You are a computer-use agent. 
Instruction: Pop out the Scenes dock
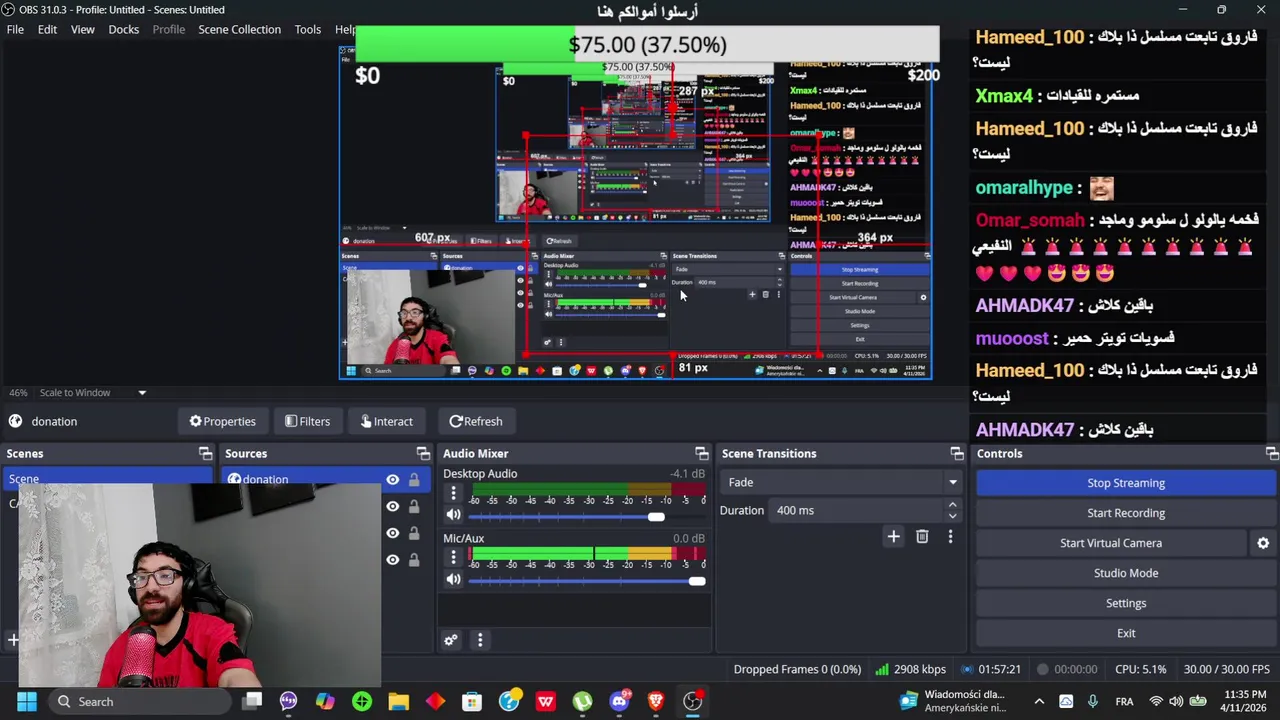[x=205, y=454]
